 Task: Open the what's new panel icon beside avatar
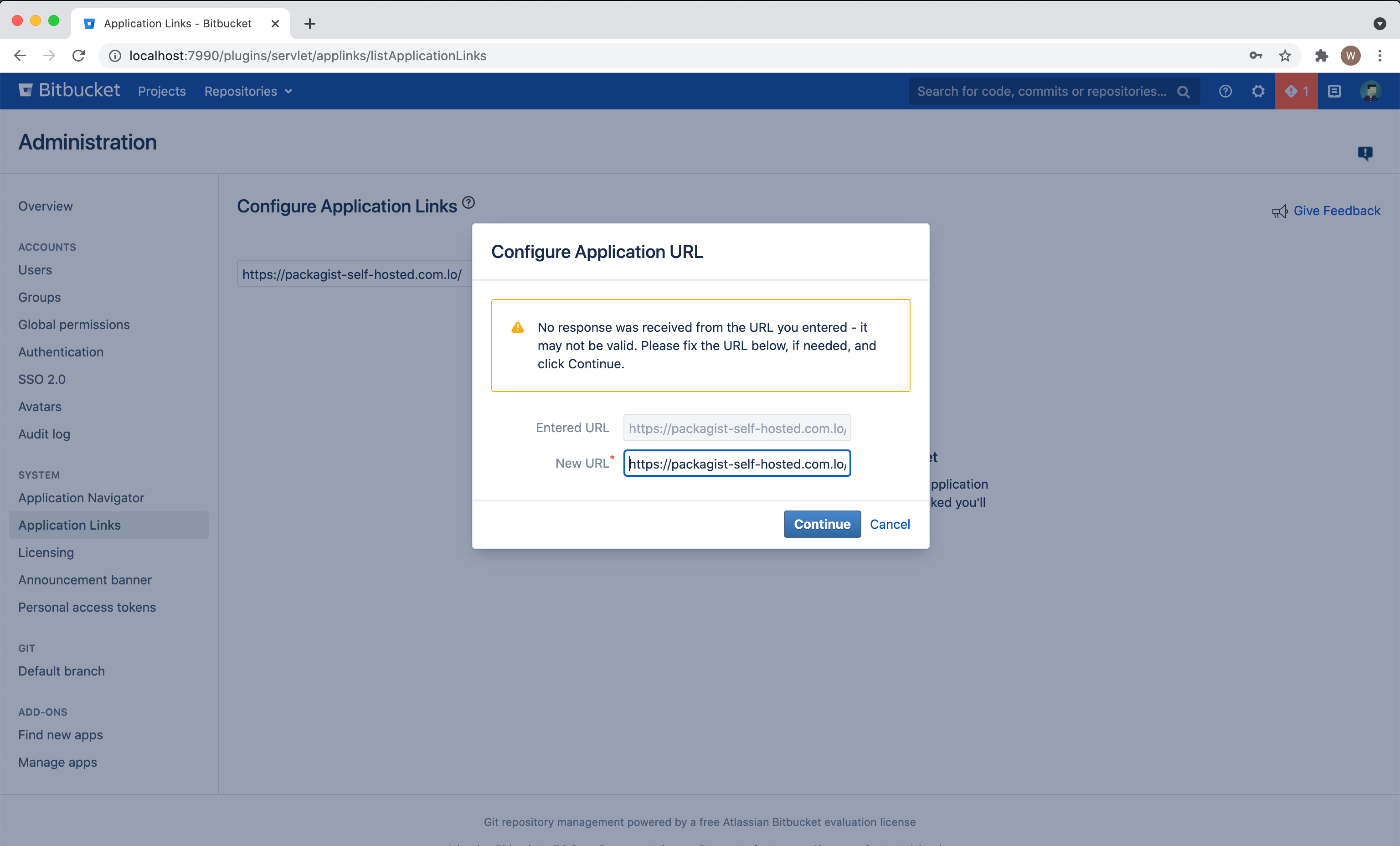1335,91
